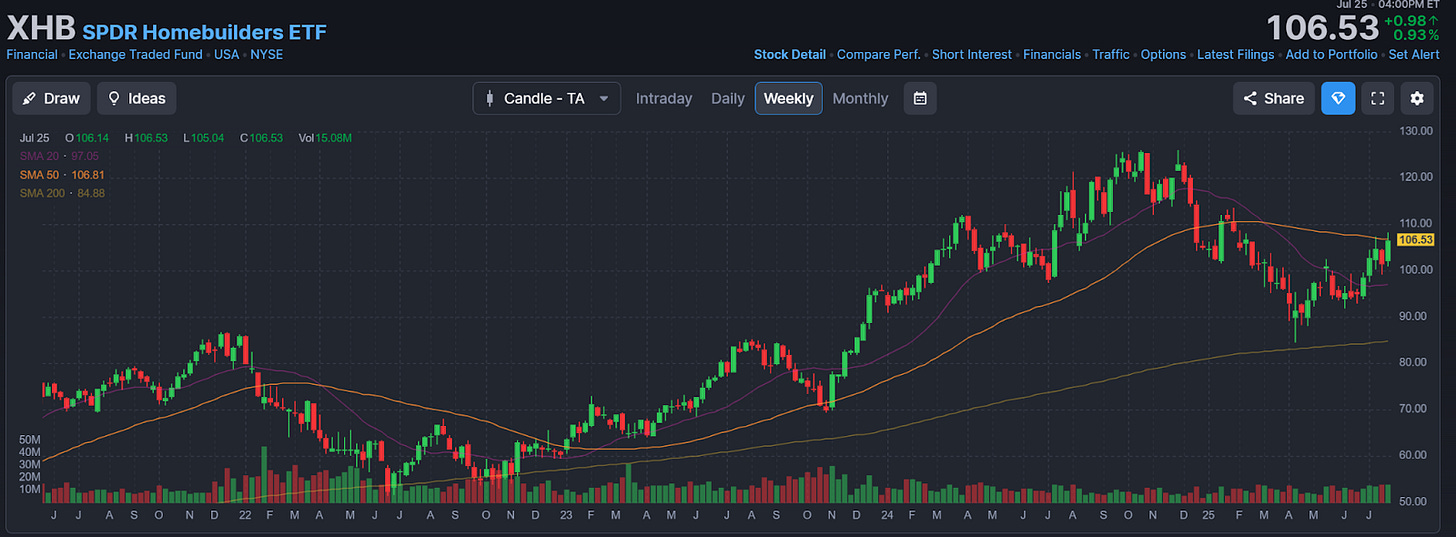Click the blue diamond premium icon

pos(1338,98)
